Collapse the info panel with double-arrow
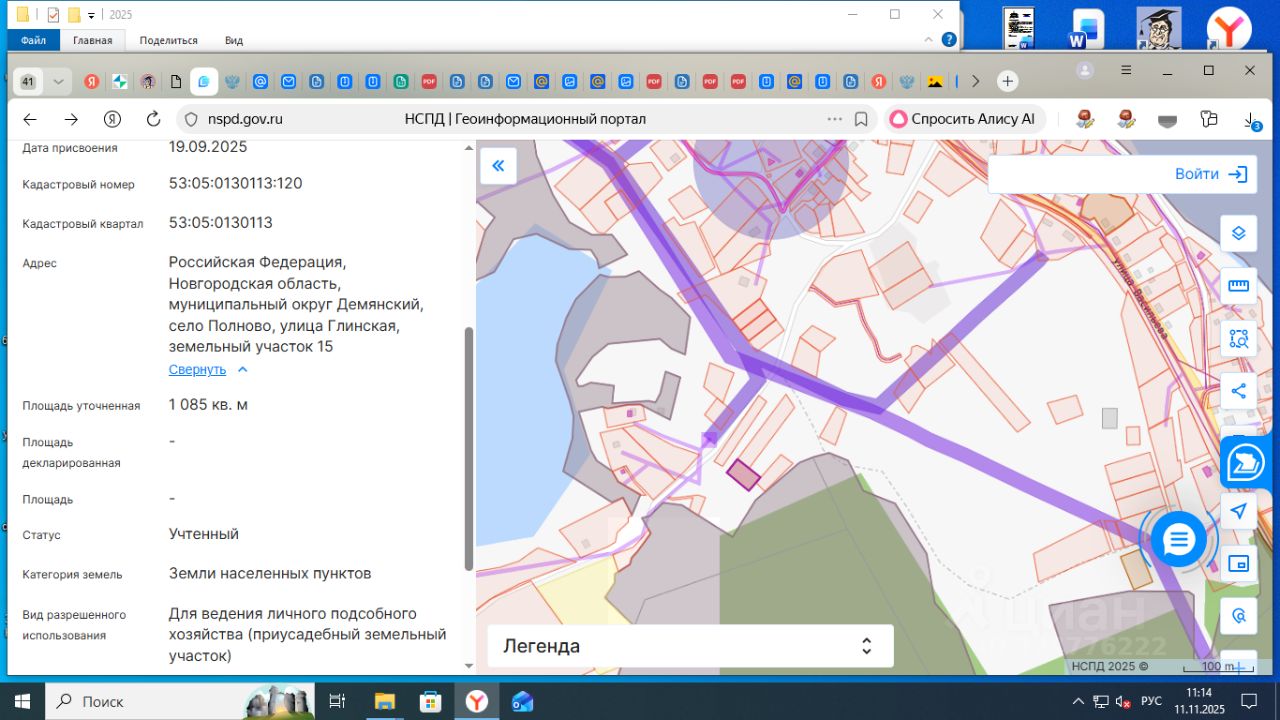1280x720 pixels. pyautogui.click(x=498, y=166)
